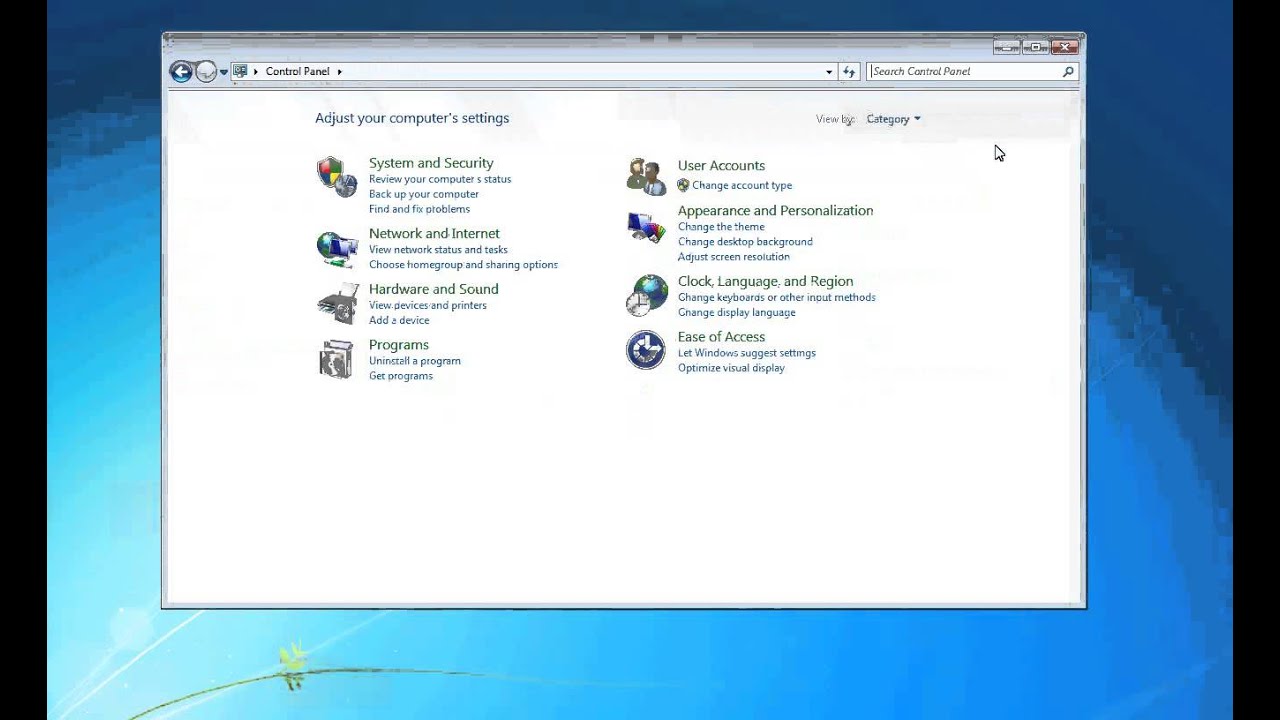Screen dimensions: 1280x720
Task: Open the Clock, Language, and Region icon
Action: coord(646,296)
